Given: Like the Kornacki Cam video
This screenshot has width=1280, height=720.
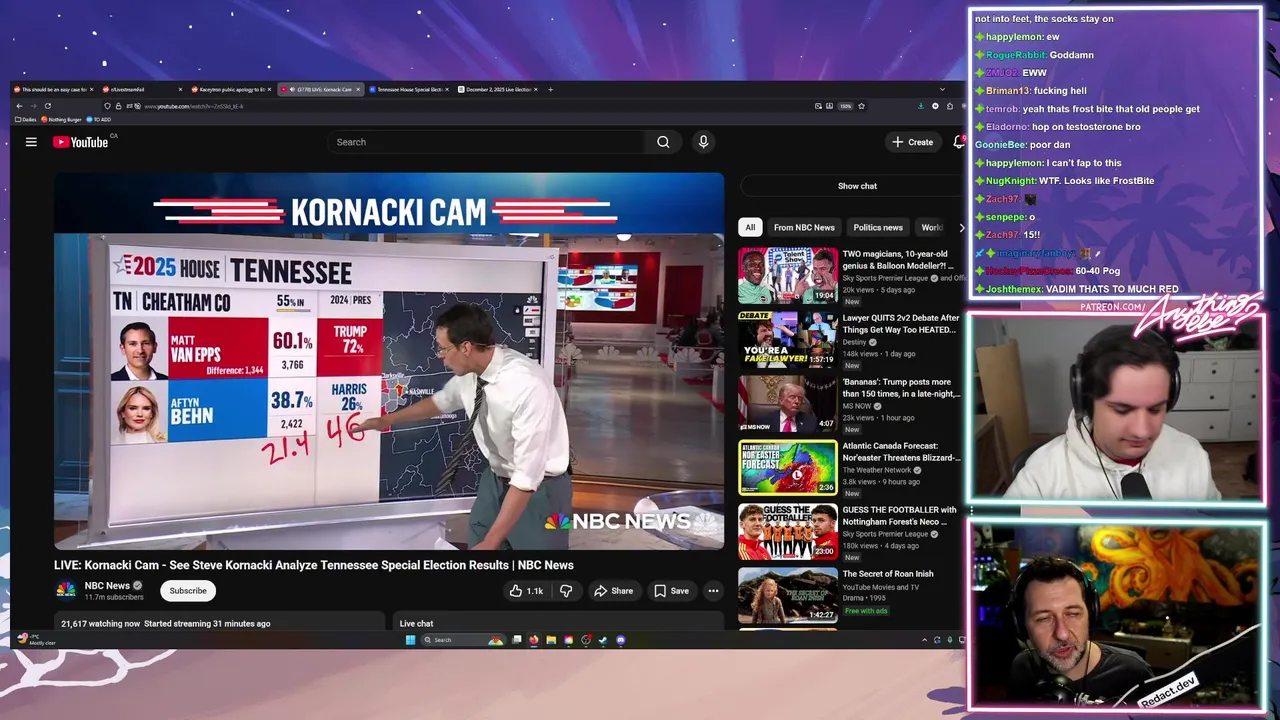Looking at the screenshot, I should [525, 591].
